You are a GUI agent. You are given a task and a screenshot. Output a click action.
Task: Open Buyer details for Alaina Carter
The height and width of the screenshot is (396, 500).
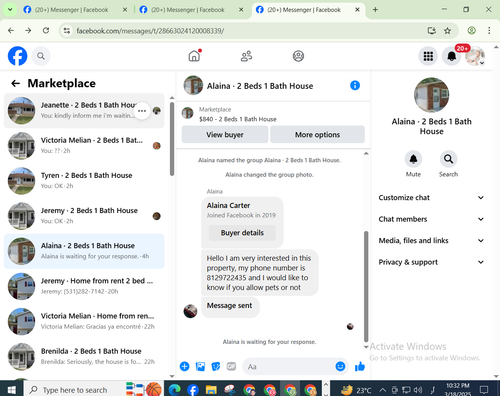tap(242, 233)
